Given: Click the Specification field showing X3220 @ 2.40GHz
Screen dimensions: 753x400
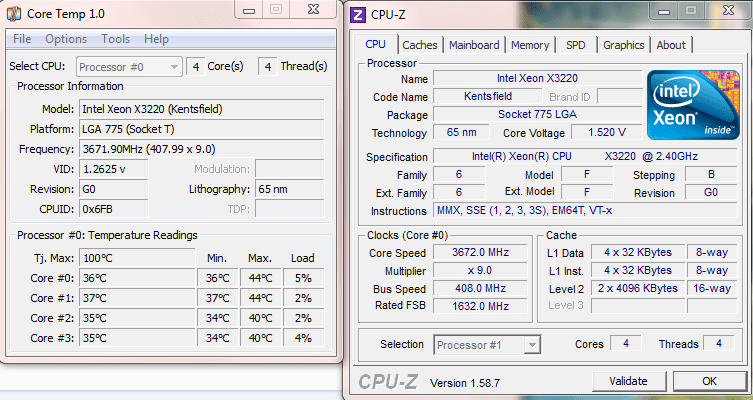Looking at the screenshot, I should 585,157.
